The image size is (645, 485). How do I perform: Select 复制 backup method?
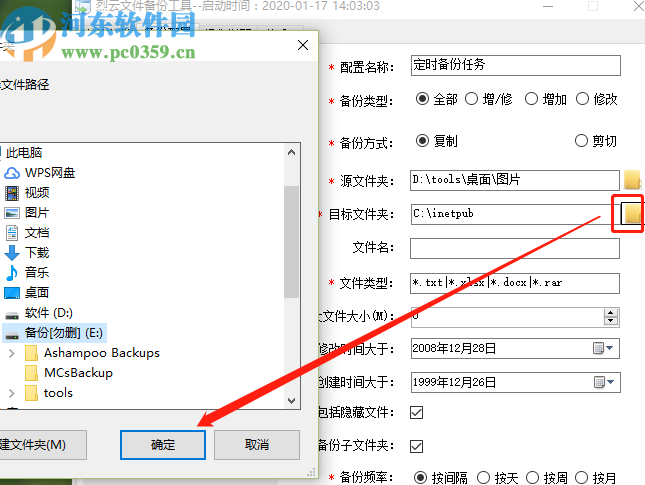436,141
